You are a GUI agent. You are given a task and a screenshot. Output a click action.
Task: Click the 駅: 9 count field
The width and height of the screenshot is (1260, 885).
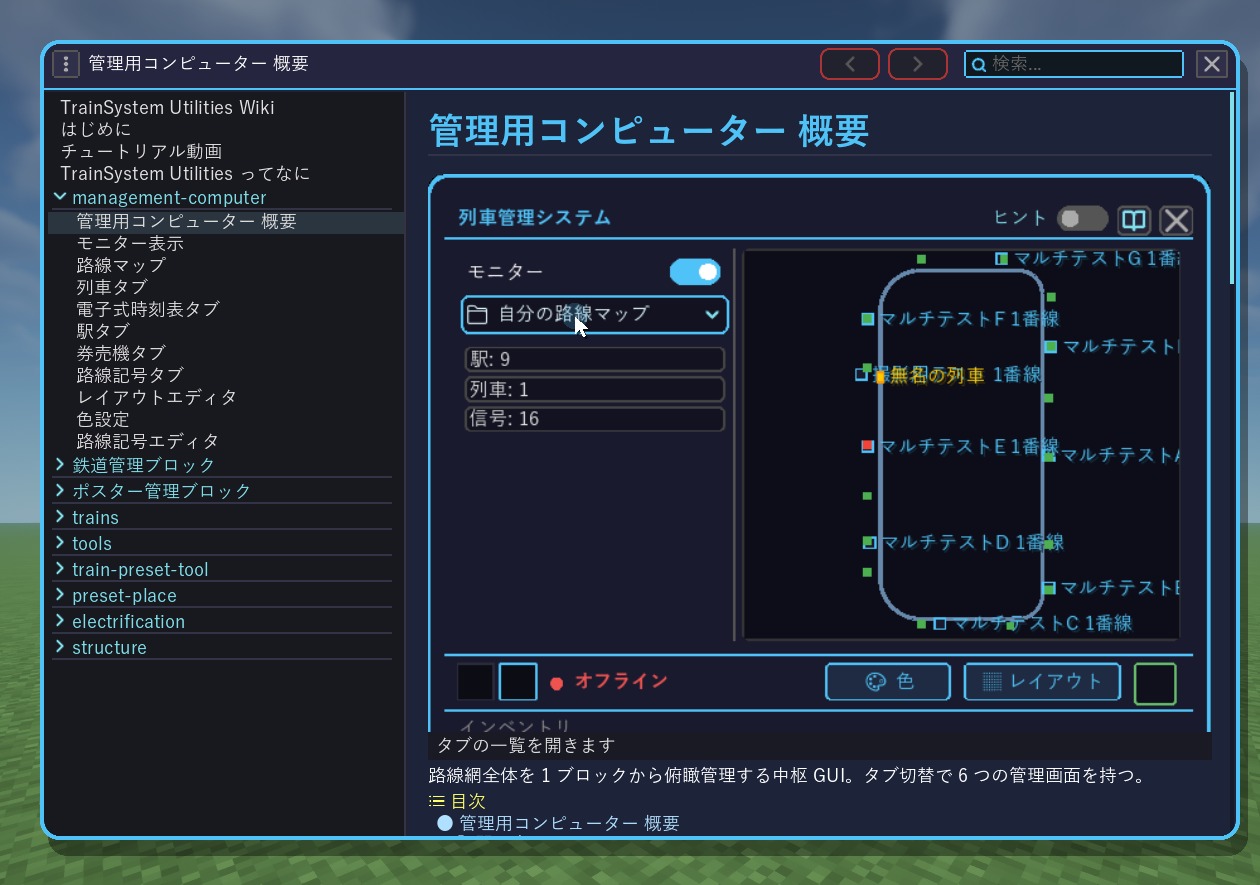595,359
